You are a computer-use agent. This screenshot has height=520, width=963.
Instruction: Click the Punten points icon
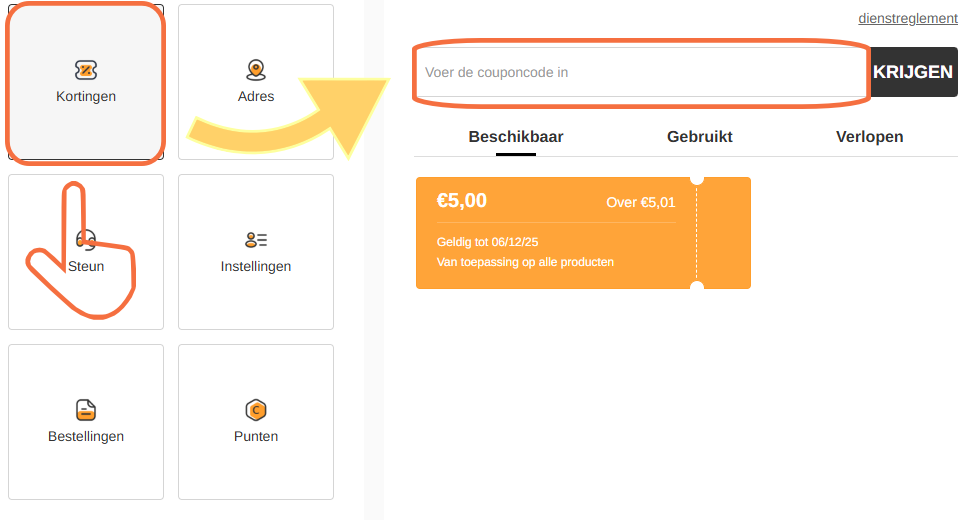click(x=256, y=410)
